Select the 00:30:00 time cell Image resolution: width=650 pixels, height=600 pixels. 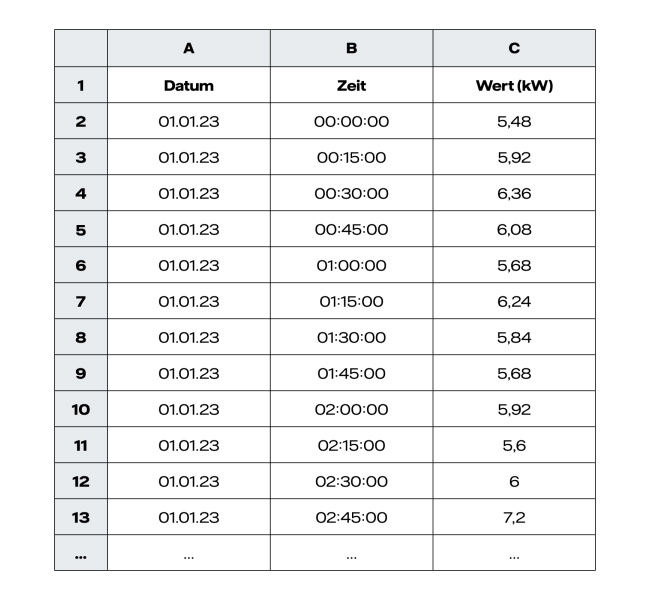[x=351, y=193]
